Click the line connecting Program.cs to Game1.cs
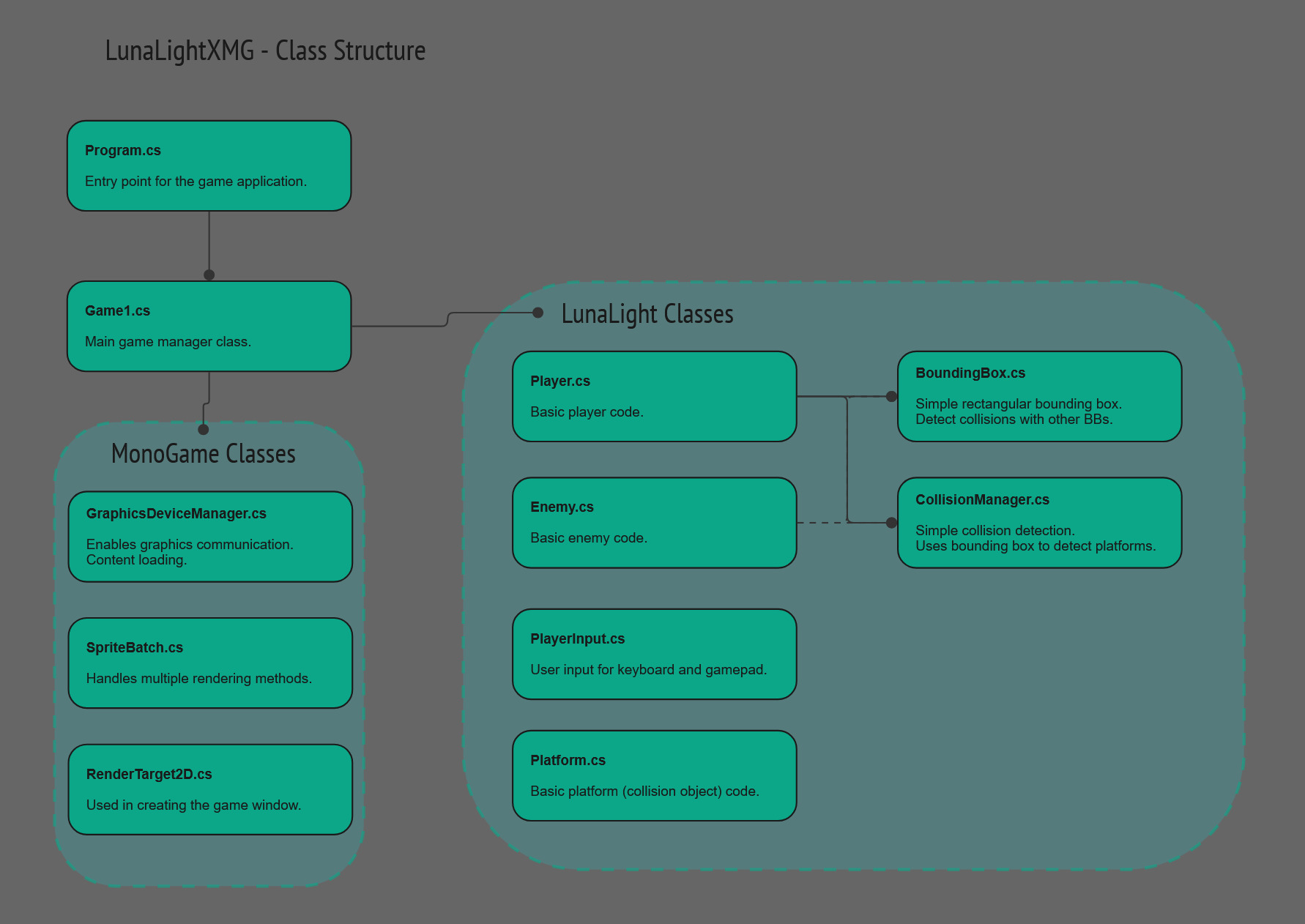This screenshot has width=1305, height=924. coord(209,241)
